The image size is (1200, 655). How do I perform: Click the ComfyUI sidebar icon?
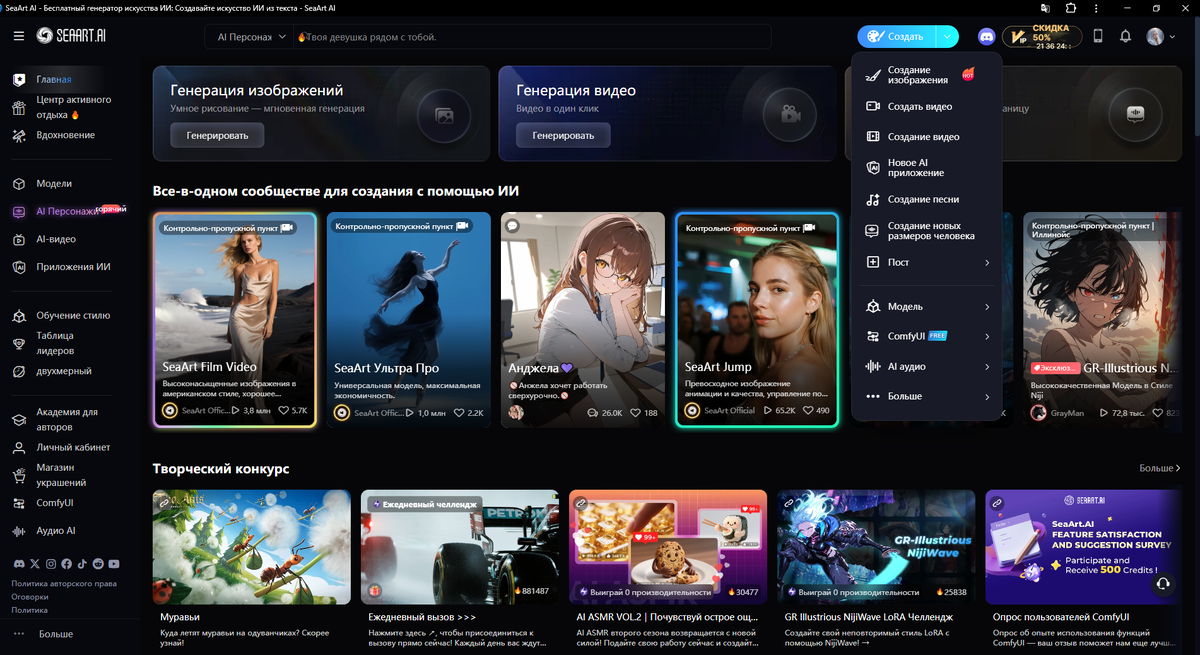click(18, 503)
